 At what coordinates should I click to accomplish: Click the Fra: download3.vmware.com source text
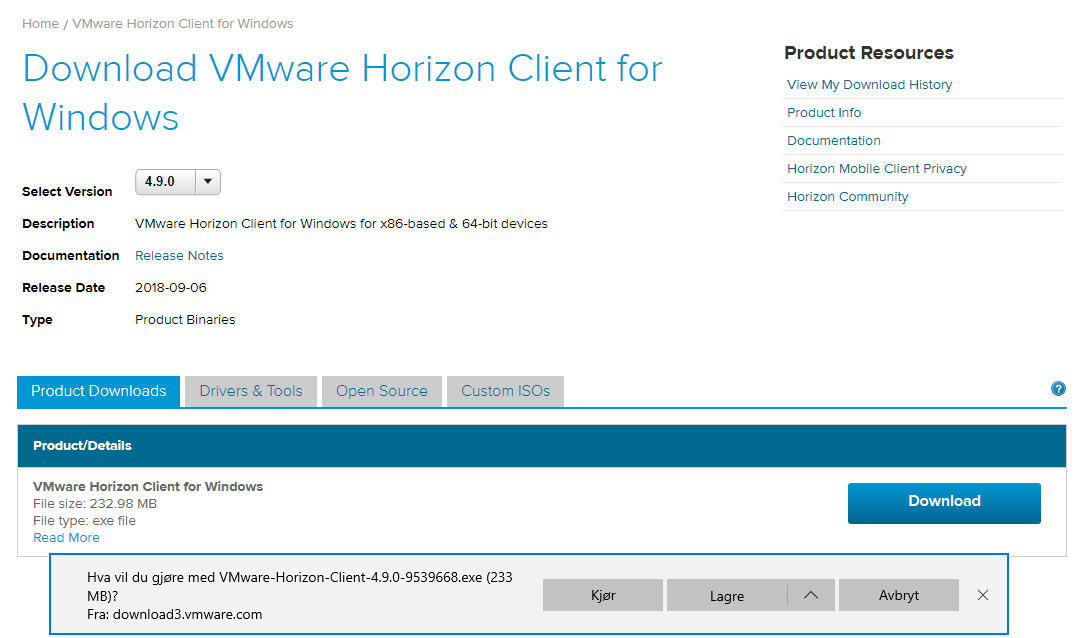pos(175,614)
